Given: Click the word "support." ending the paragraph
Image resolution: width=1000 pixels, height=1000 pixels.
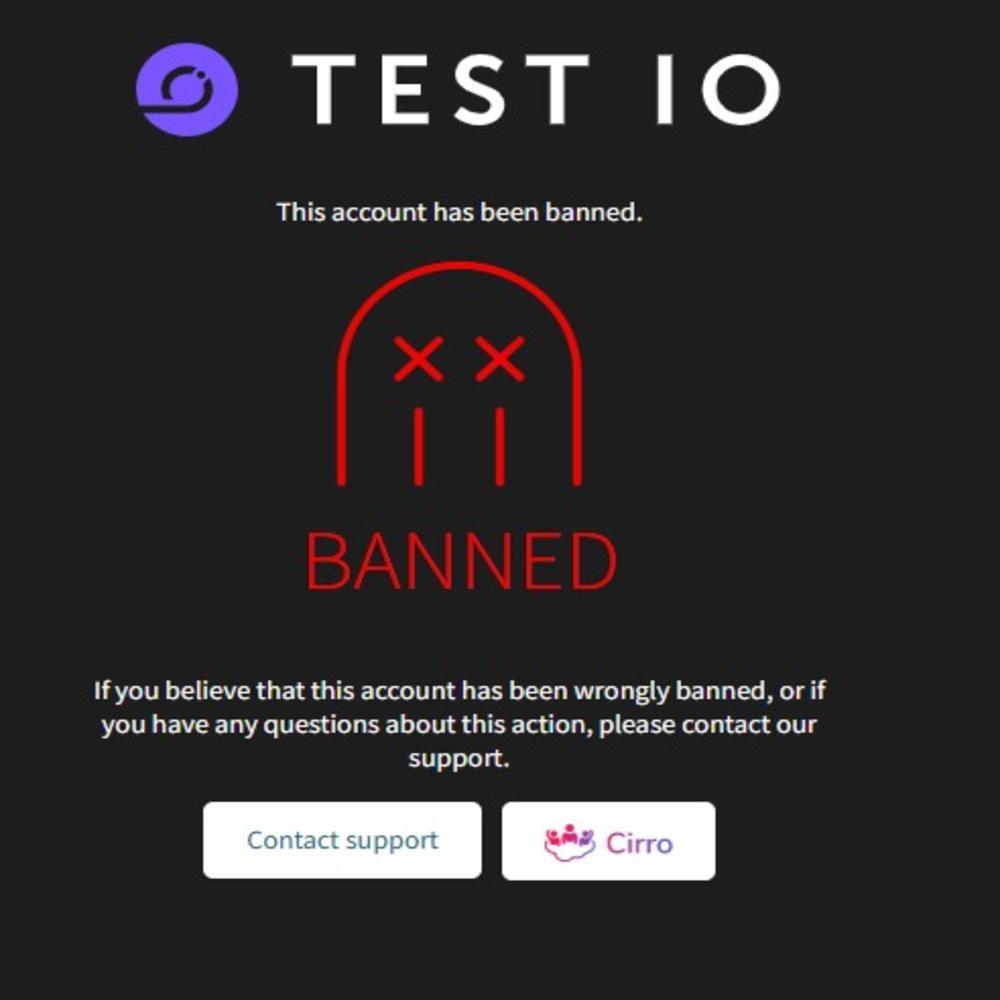Looking at the screenshot, I should pyautogui.click(x=459, y=758).
